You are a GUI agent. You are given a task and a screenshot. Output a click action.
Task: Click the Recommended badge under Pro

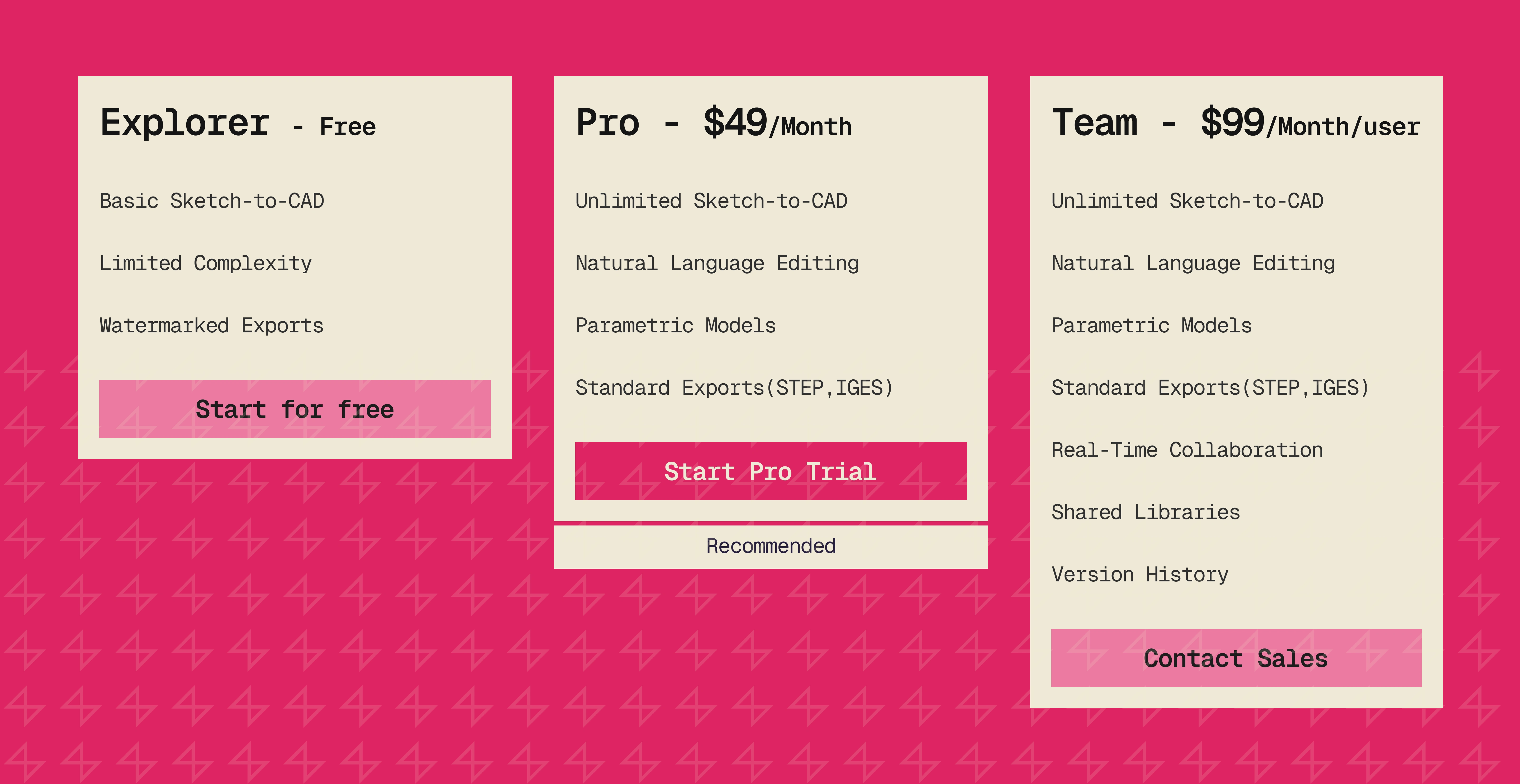click(770, 546)
